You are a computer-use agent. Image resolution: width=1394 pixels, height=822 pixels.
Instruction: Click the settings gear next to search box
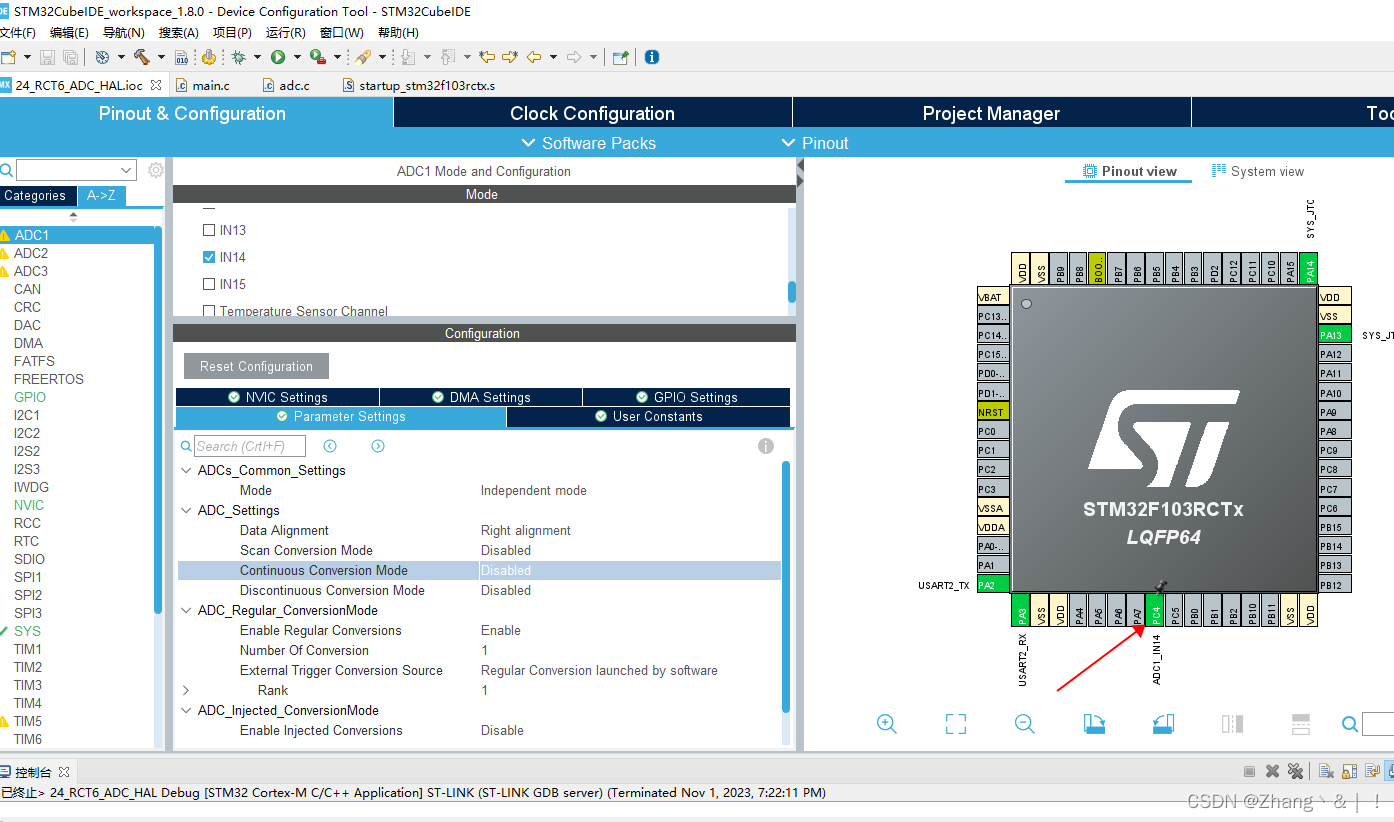(155, 170)
